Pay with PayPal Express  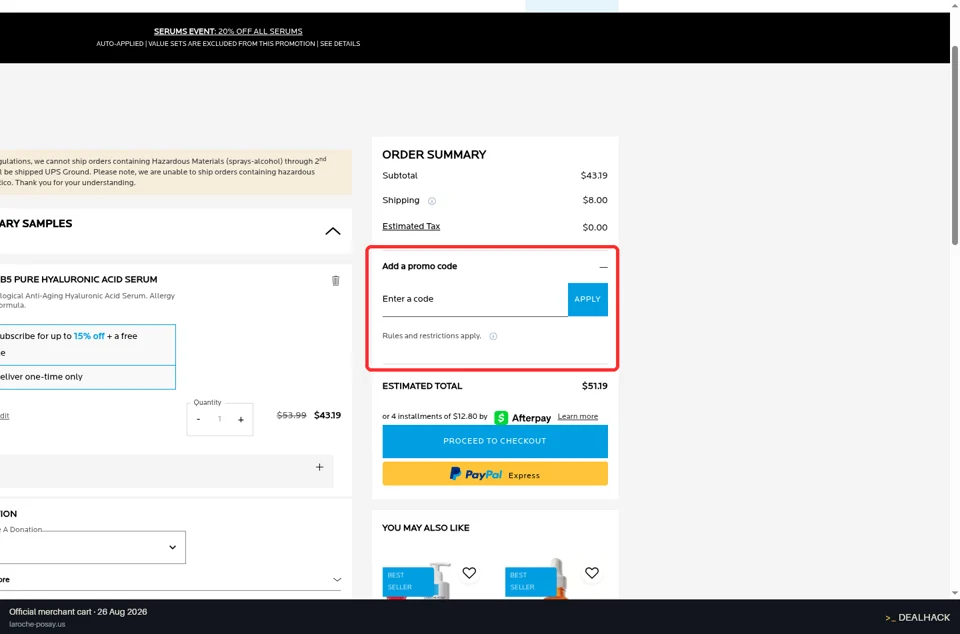point(495,474)
